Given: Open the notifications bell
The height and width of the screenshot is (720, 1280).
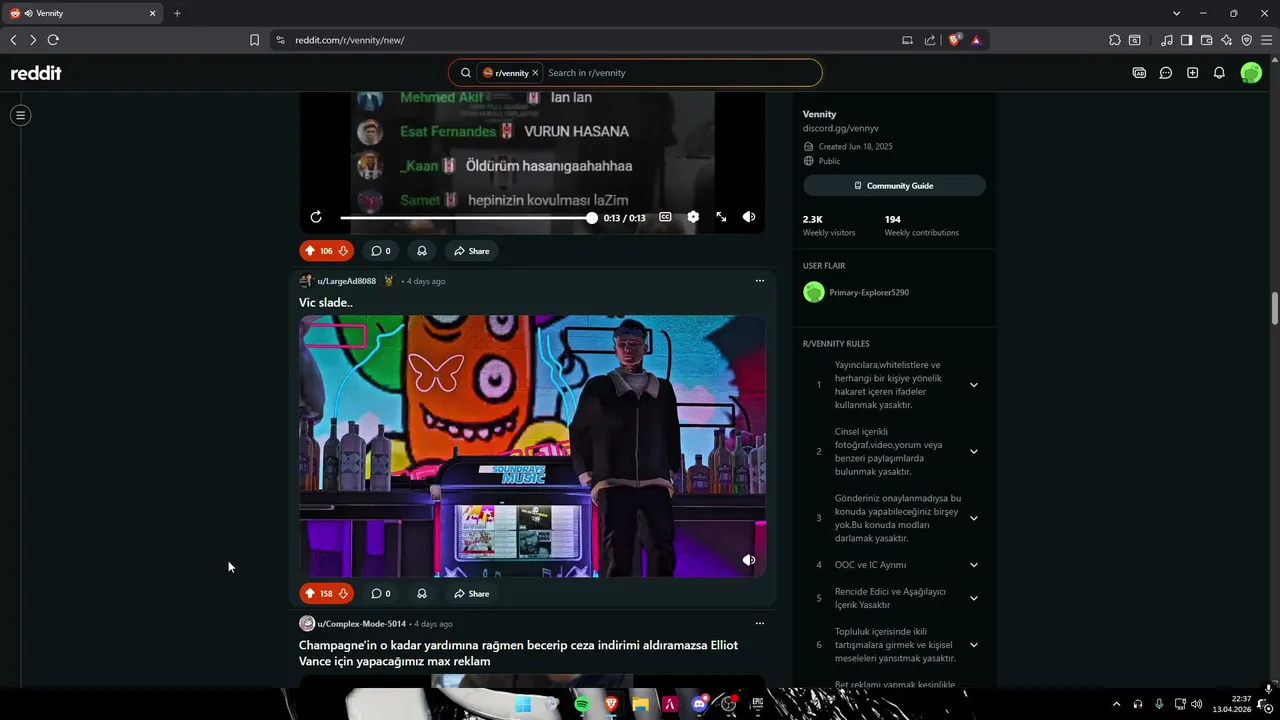Looking at the screenshot, I should (1219, 73).
